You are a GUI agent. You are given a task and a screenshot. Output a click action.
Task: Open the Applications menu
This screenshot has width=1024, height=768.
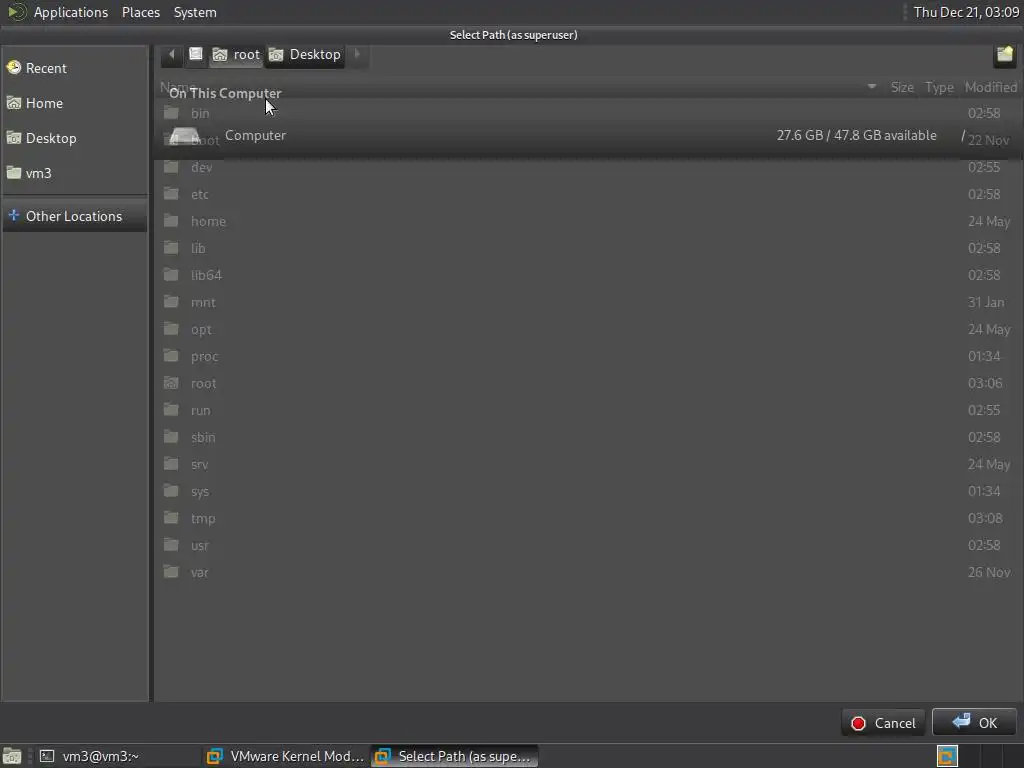click(x=71, y=12)
